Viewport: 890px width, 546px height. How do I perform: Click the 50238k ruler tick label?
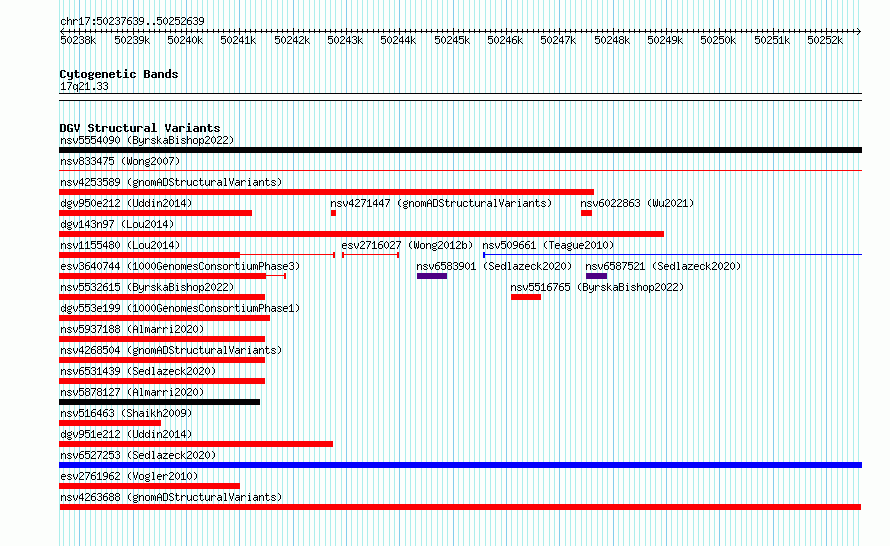pyautogui.click(x=78, y=41)
